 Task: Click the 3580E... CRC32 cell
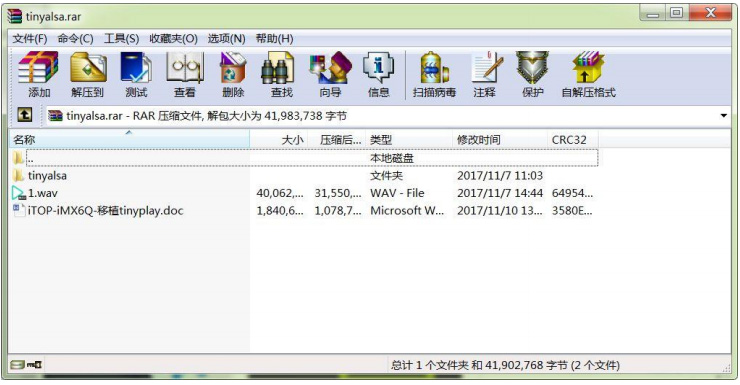[x=572, y=210]
